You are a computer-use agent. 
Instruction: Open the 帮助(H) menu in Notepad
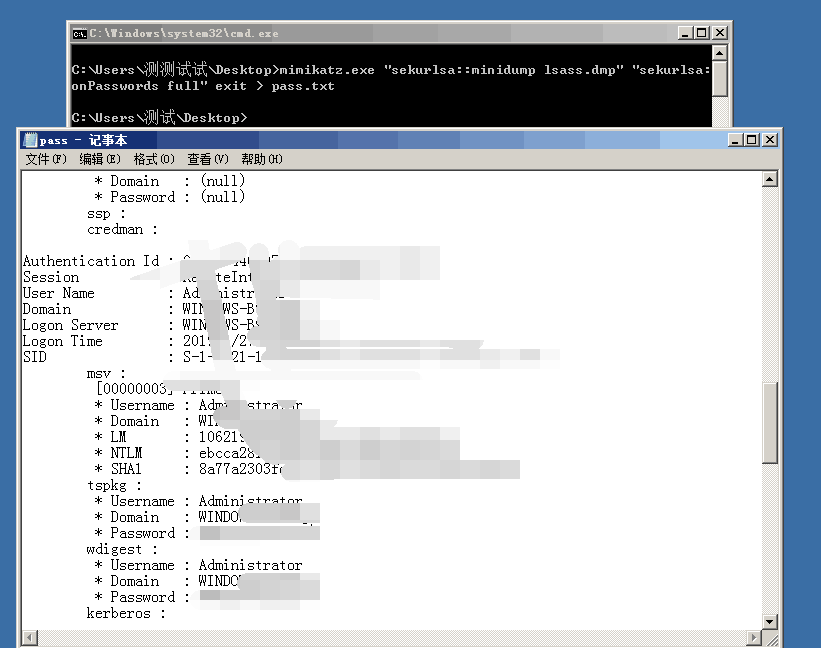coord(262,159)
